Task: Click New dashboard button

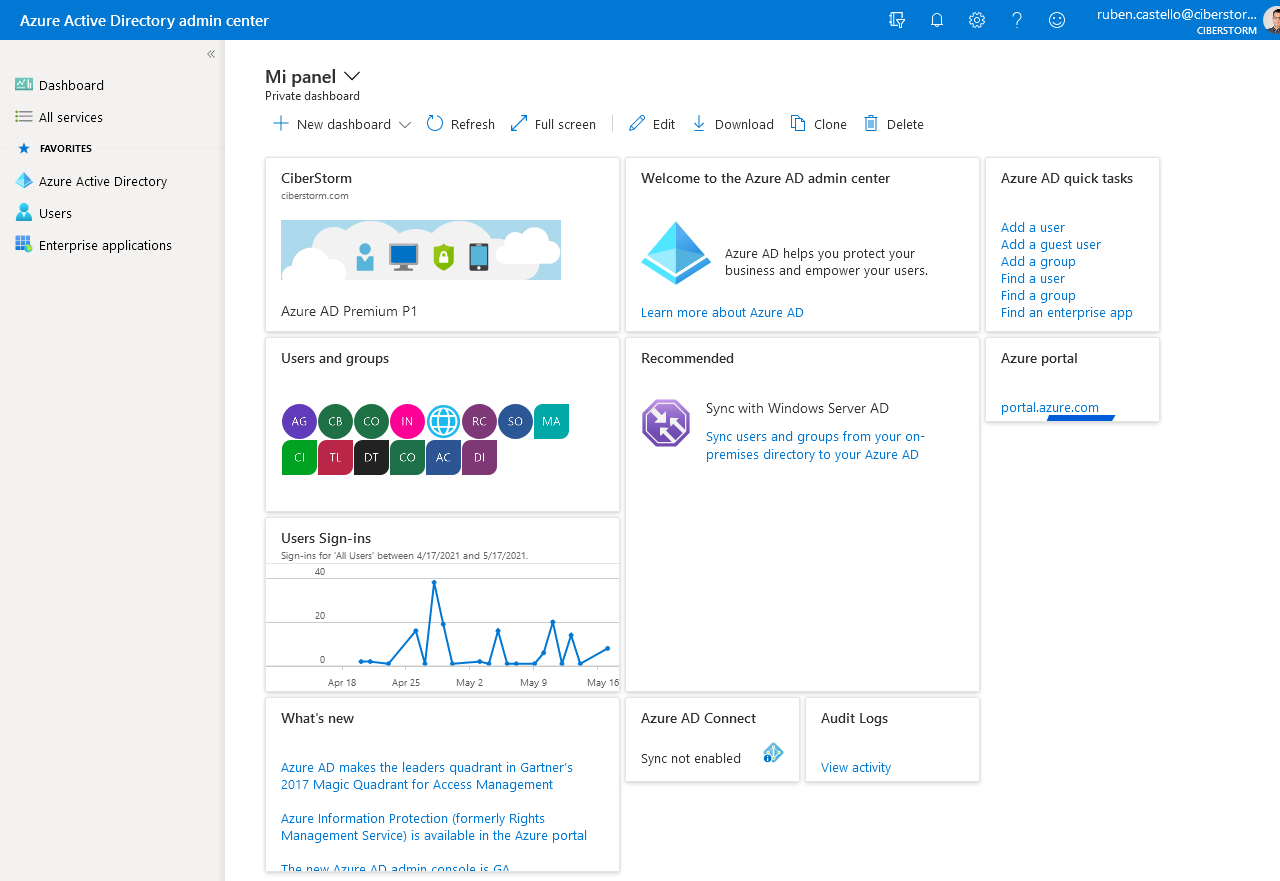Action: (332, 124)
